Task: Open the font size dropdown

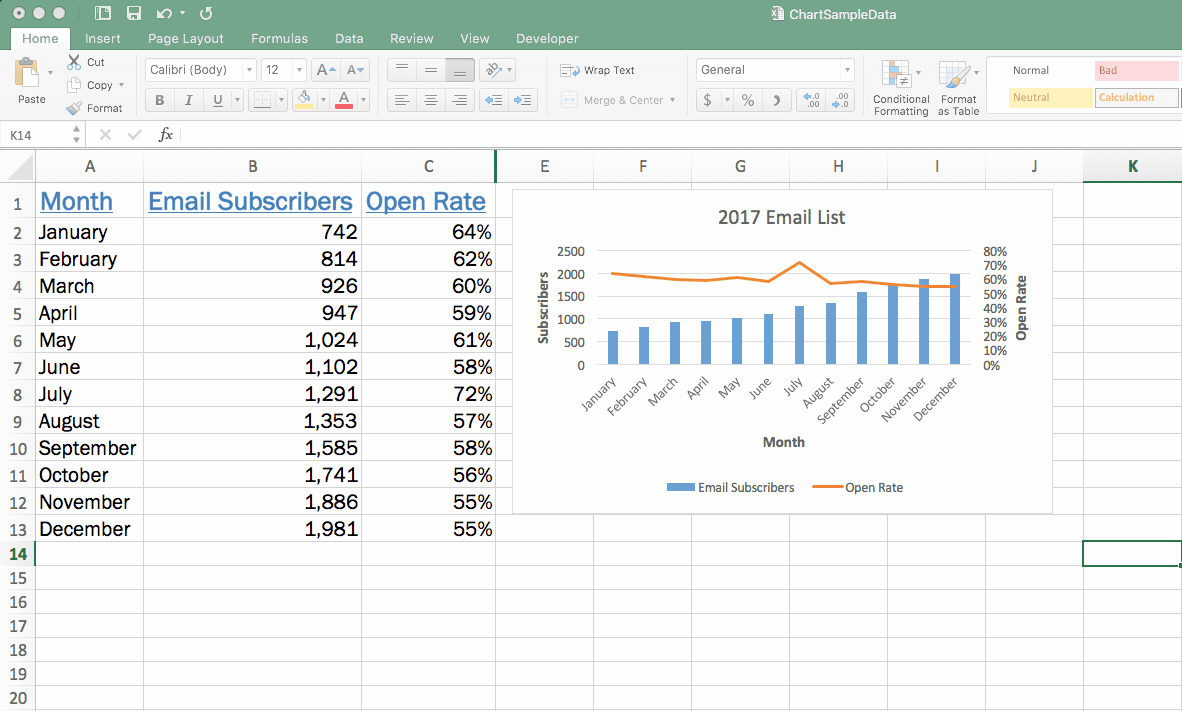Action: [297, 69]
